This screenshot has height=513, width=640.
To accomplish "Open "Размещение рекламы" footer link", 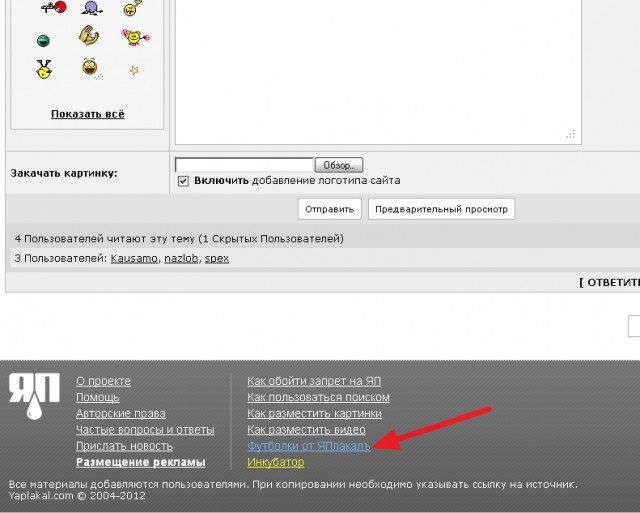I will pos(141,462).
